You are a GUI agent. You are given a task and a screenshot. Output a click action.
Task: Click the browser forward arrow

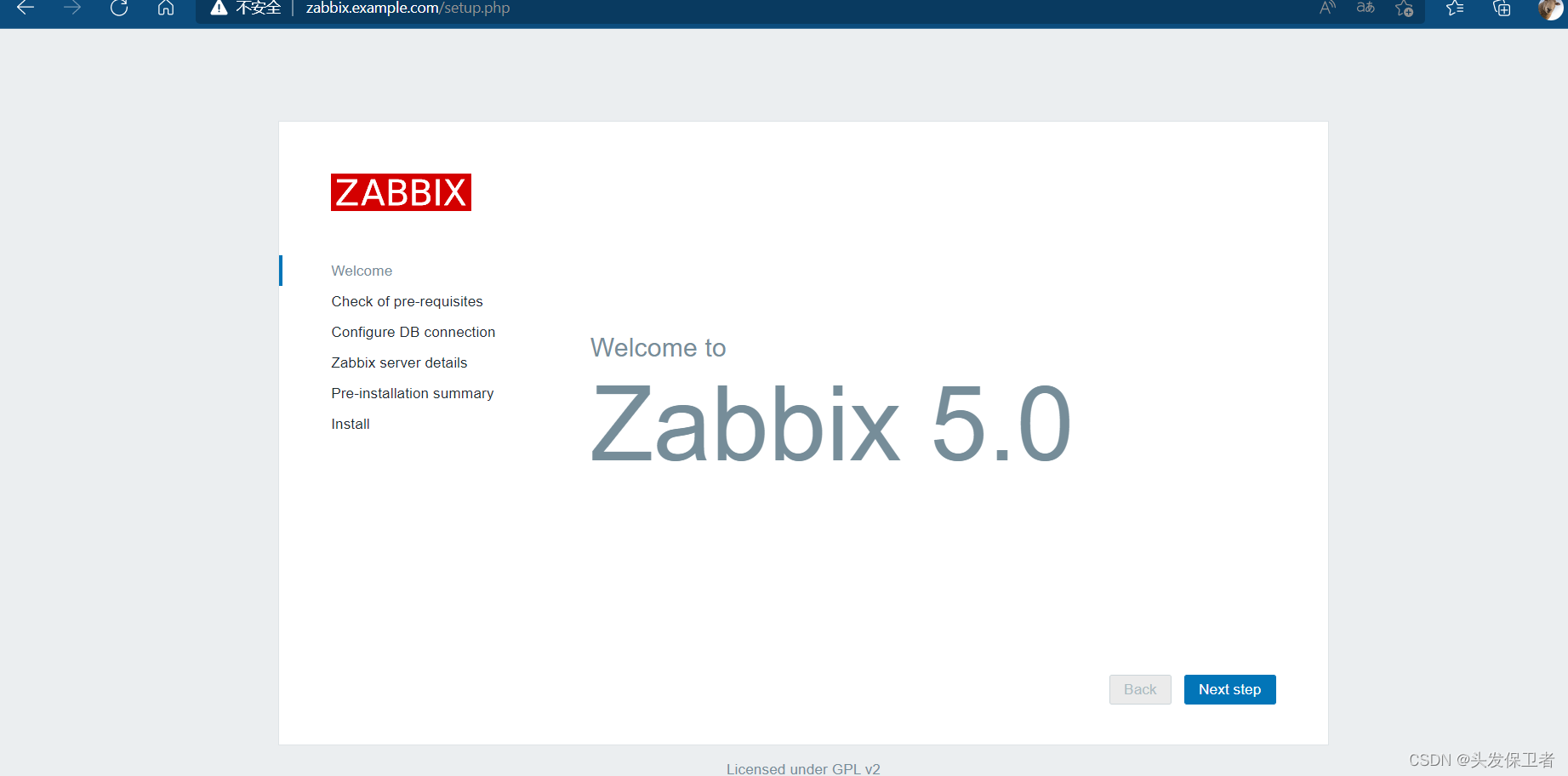coord(72,8)
